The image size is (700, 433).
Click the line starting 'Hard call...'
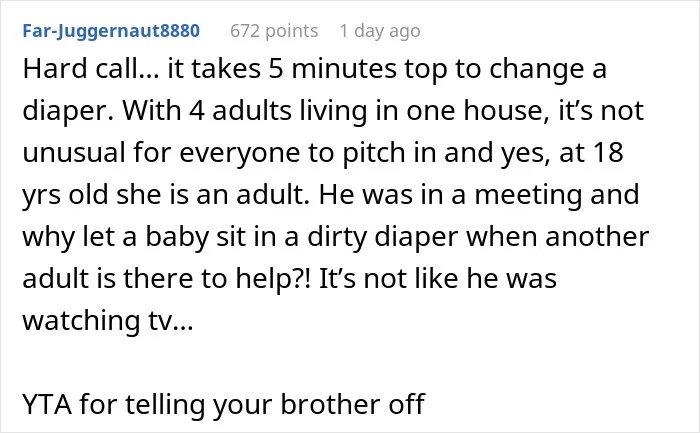click(314, 70)
